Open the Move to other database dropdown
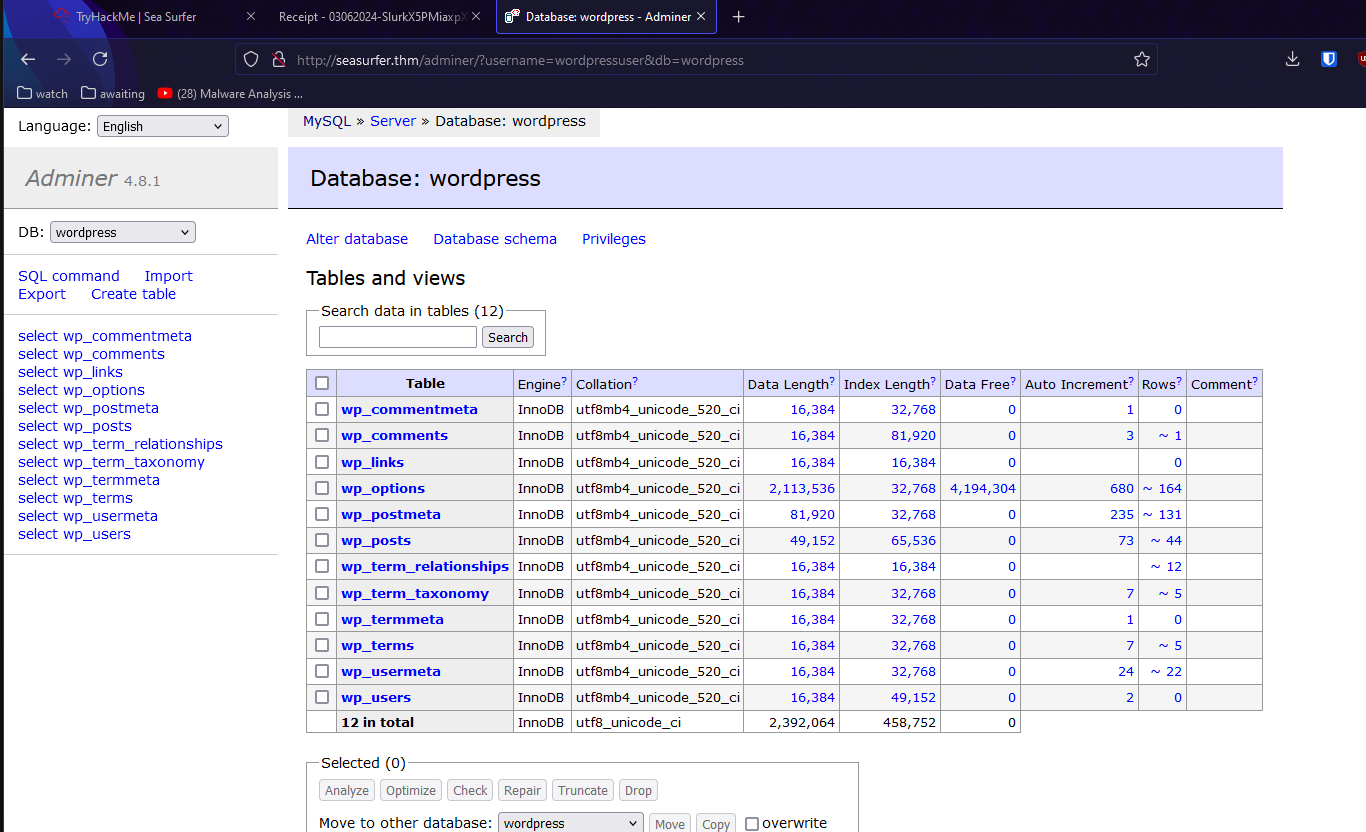 (x=570, y=823)
